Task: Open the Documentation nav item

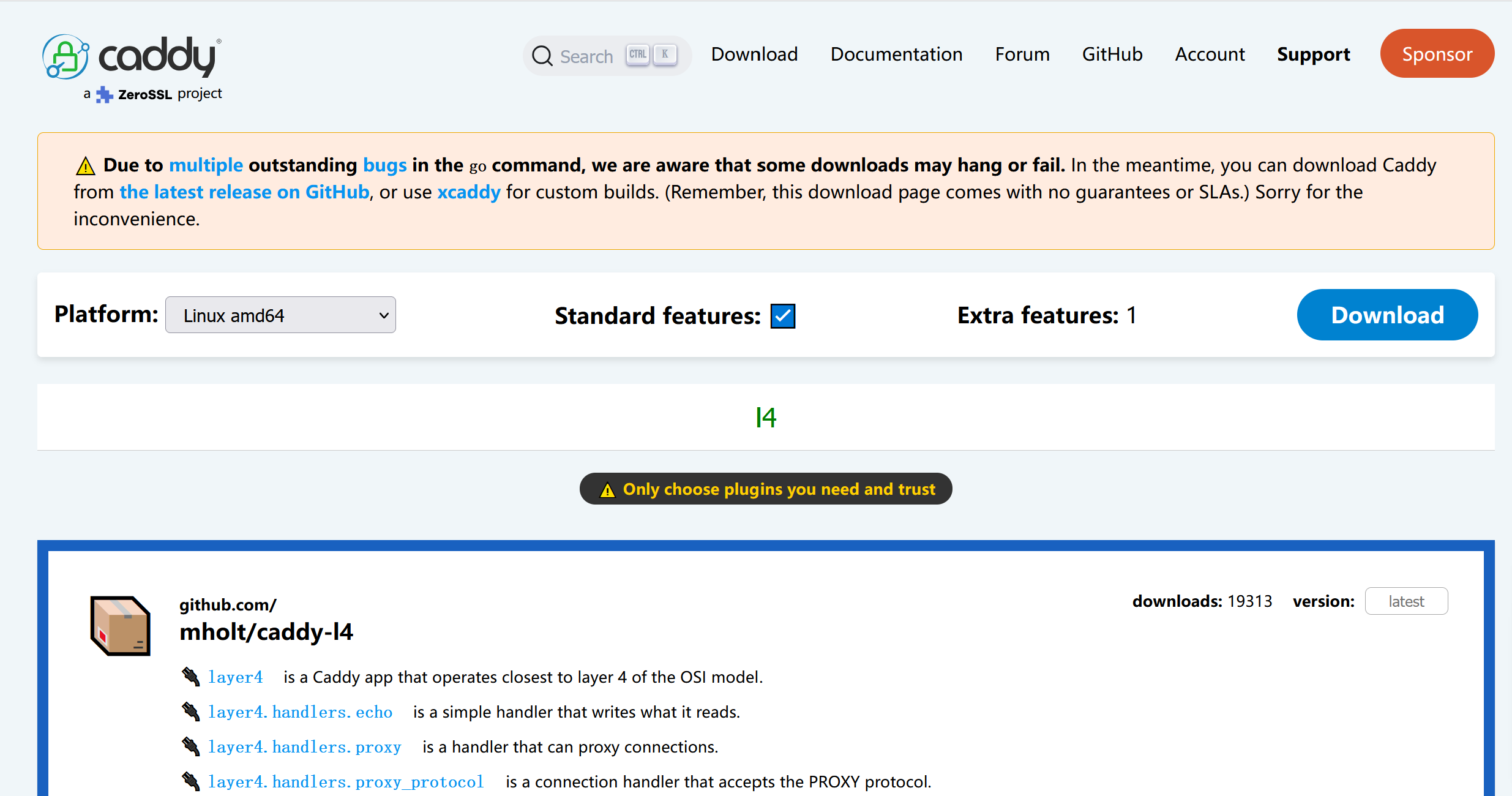Action: tap(896, 54)
